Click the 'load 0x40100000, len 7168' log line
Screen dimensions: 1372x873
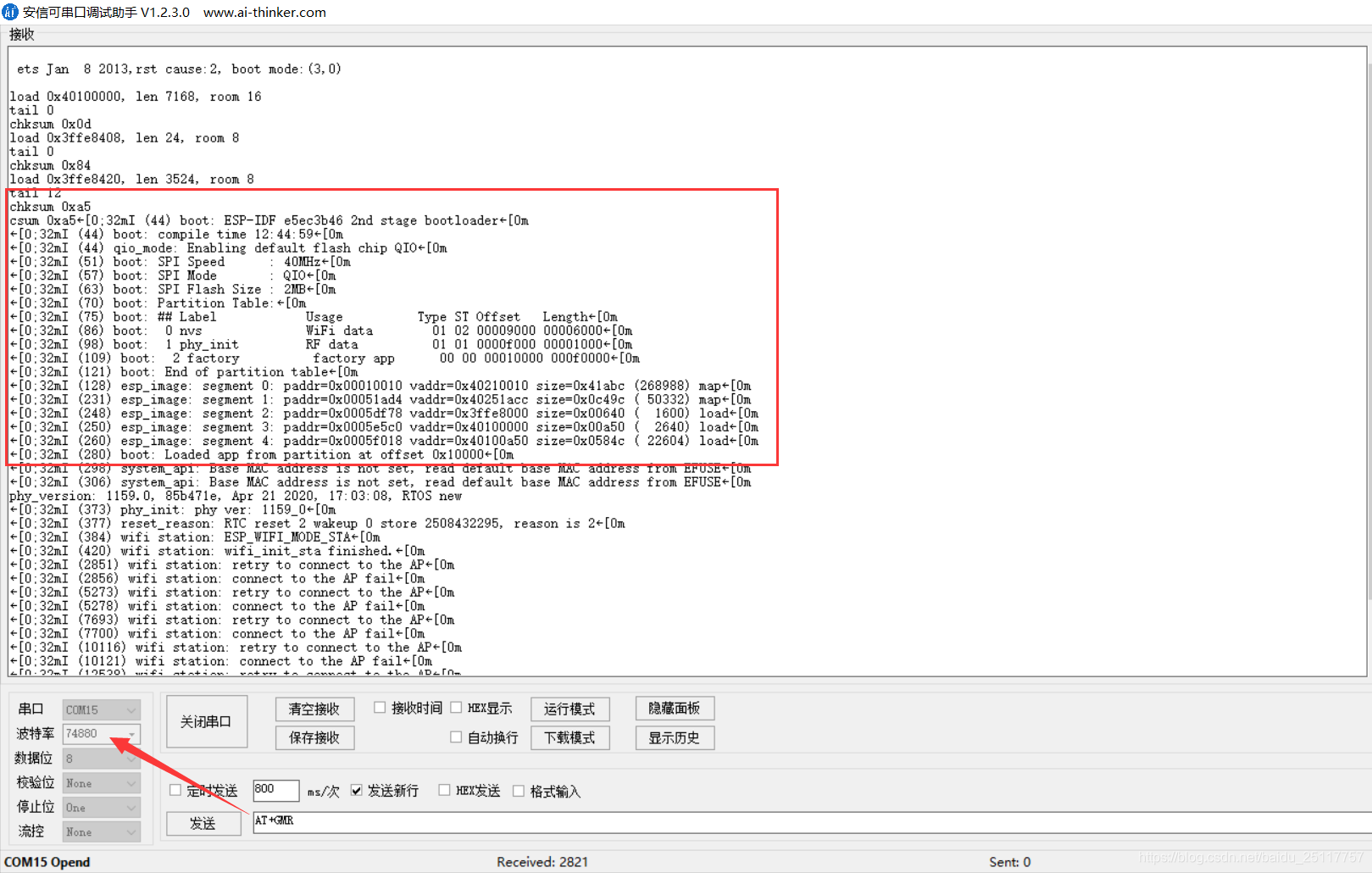(x=136, y=97)
